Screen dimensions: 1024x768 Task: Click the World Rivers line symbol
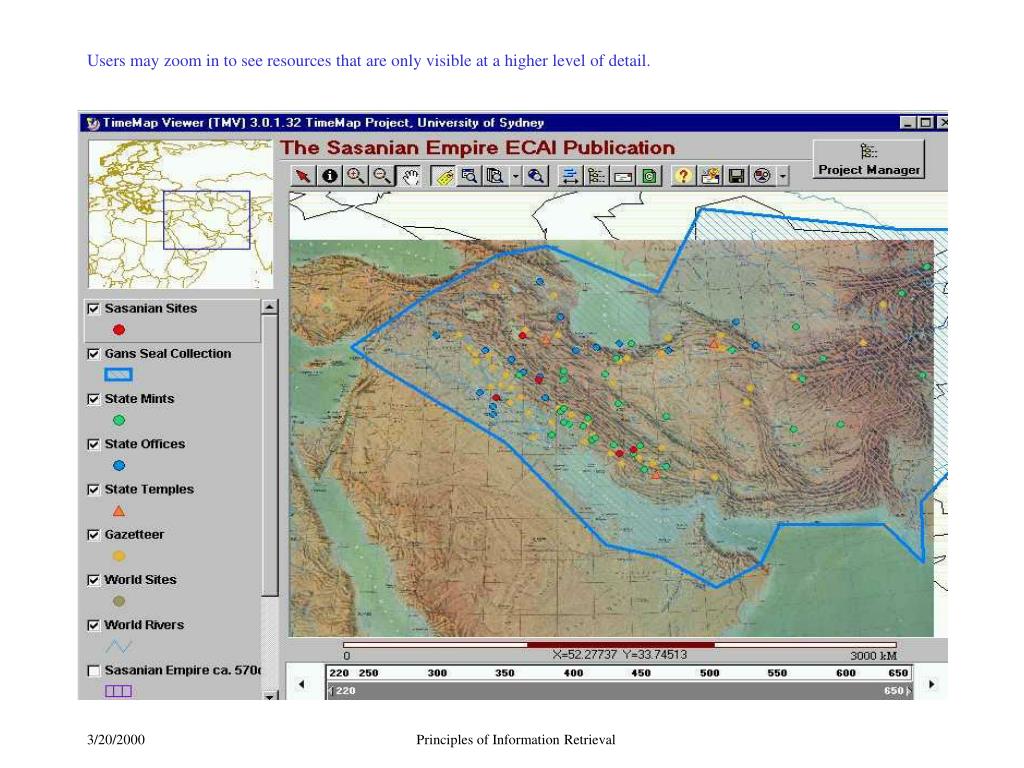pyautogui.click(x=118, y=647)
